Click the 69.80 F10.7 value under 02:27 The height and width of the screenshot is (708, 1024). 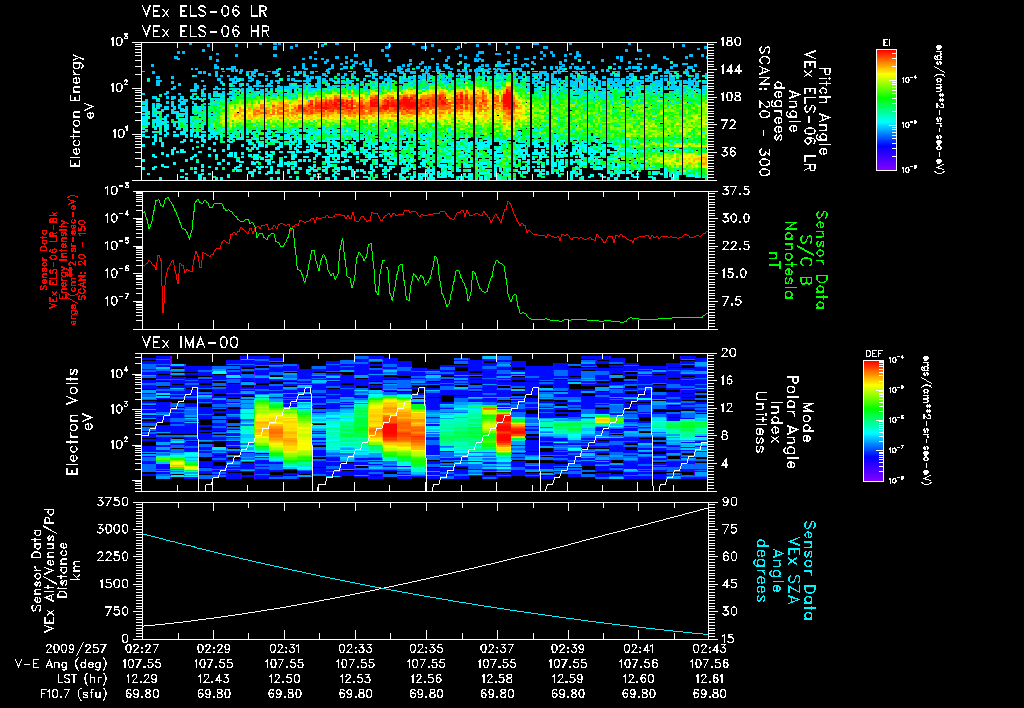click(142, 694)
